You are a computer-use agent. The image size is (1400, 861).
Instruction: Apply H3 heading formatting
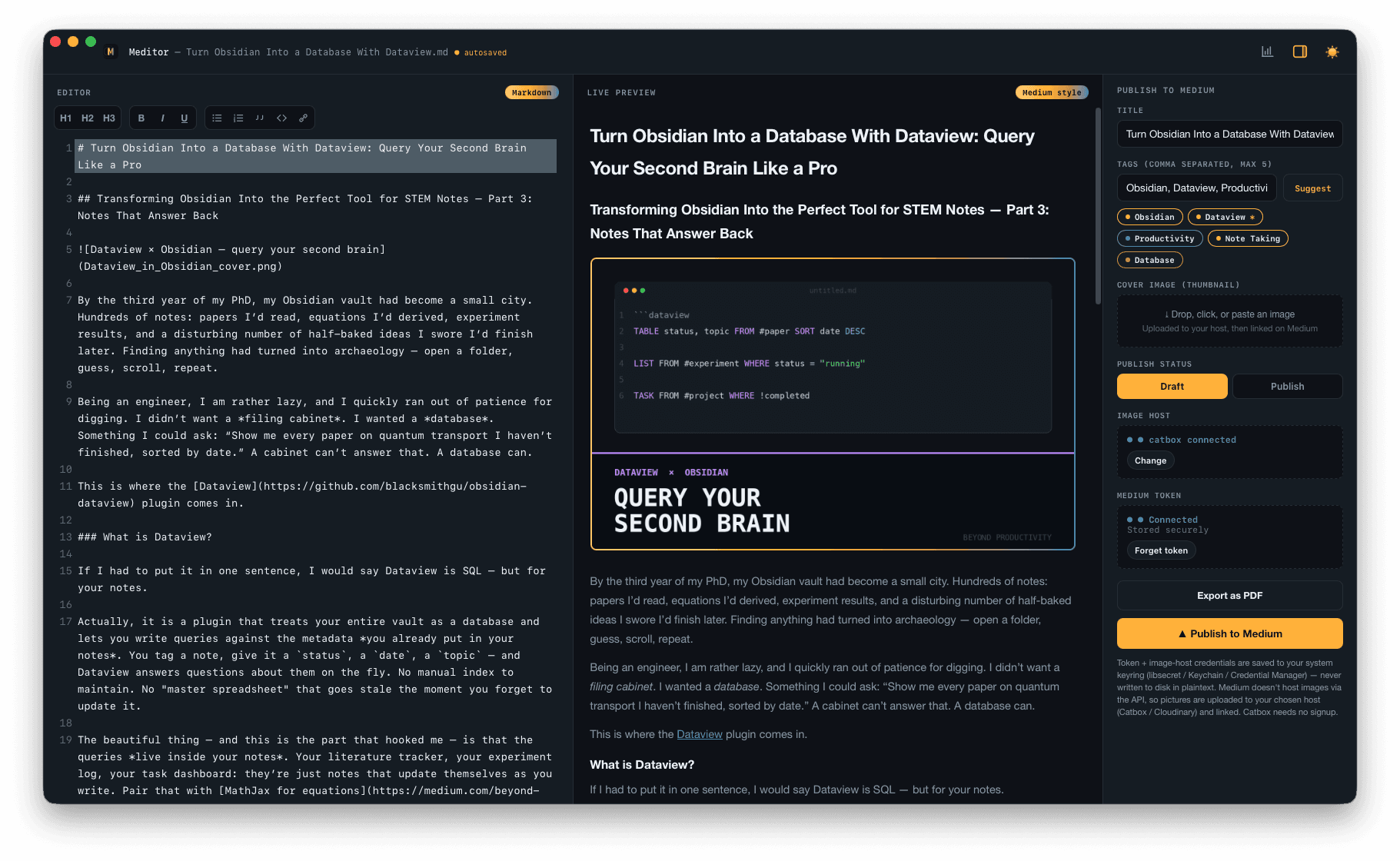click(x=109, y=118)
